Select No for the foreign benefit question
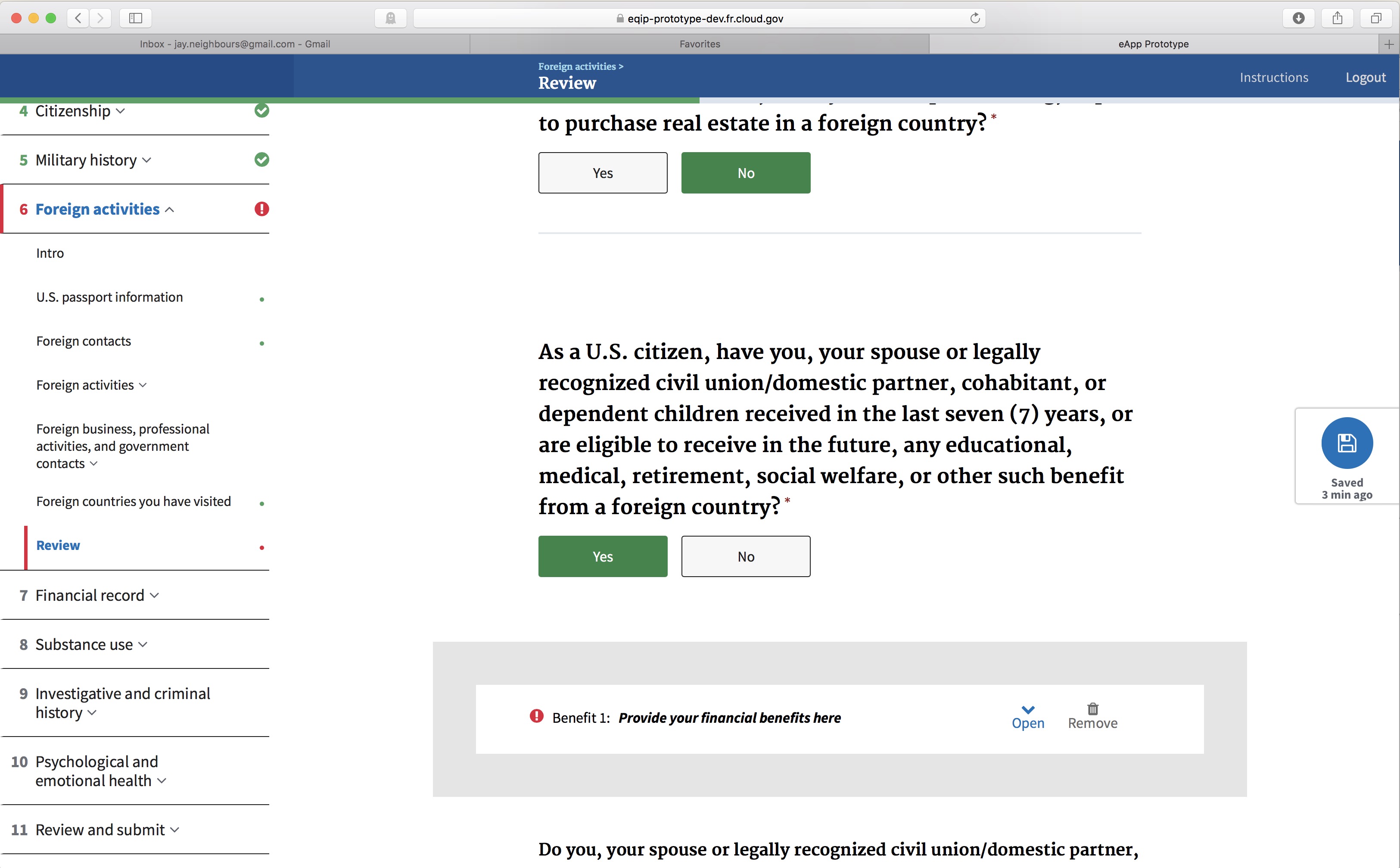 coord(745,556)
